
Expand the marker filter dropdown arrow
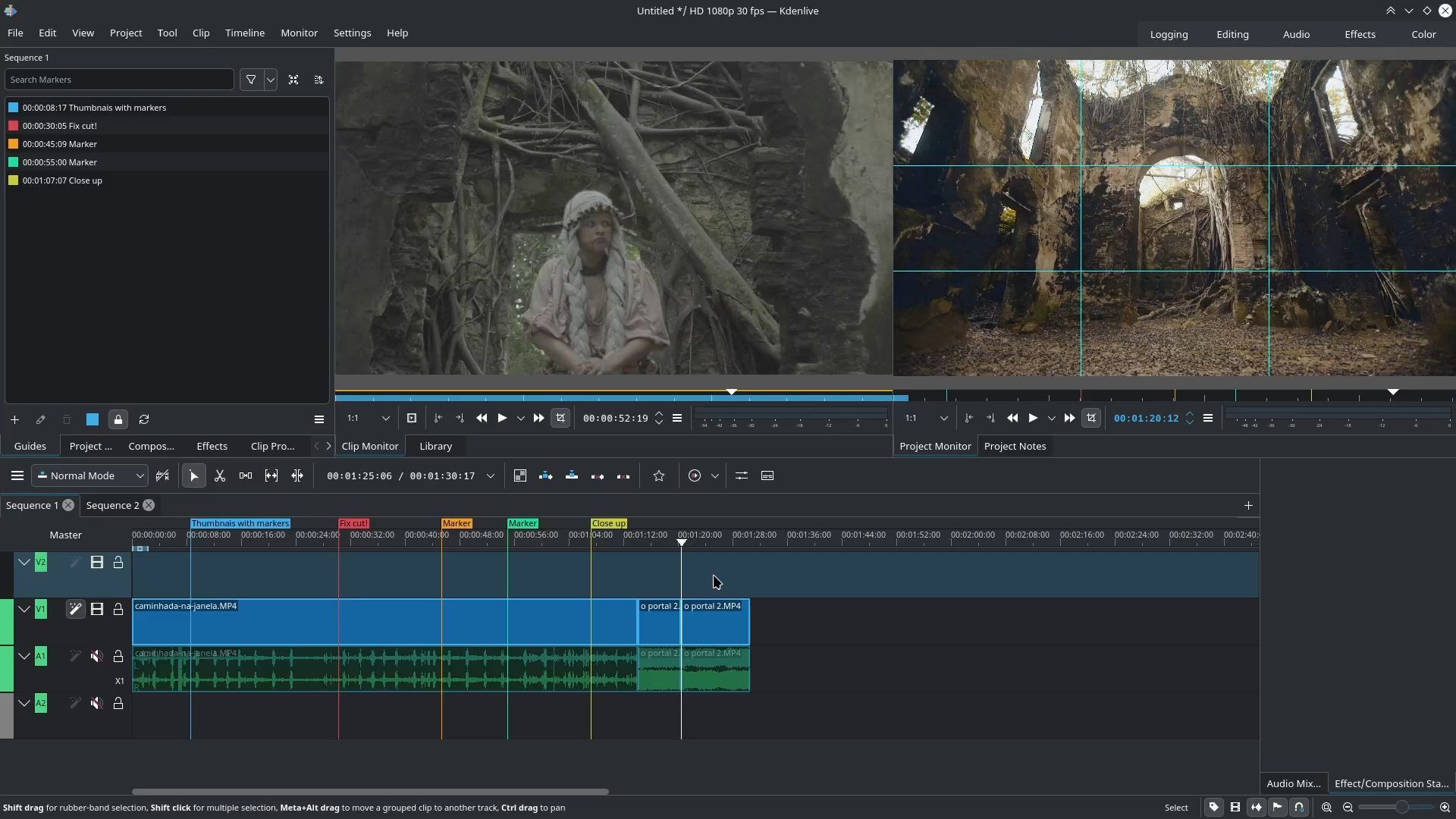(271, 80)
